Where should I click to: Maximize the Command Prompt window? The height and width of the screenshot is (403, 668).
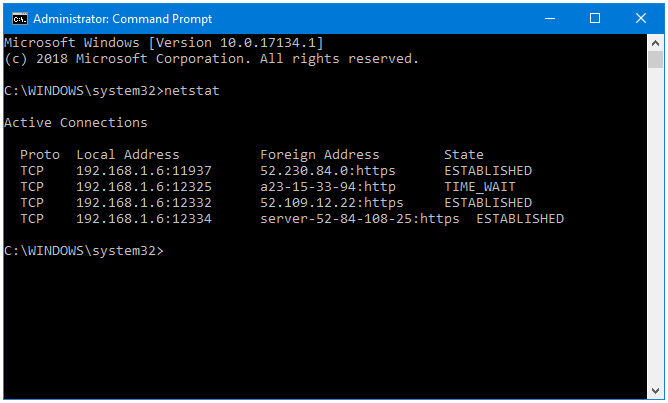pos(595,19)
